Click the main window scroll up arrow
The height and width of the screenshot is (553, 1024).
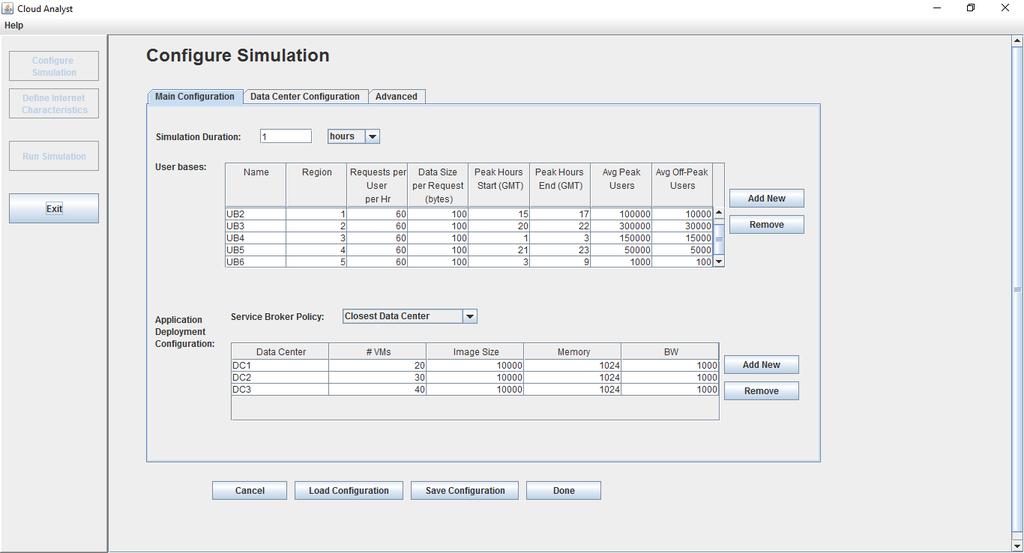[x=1017, y=40]
